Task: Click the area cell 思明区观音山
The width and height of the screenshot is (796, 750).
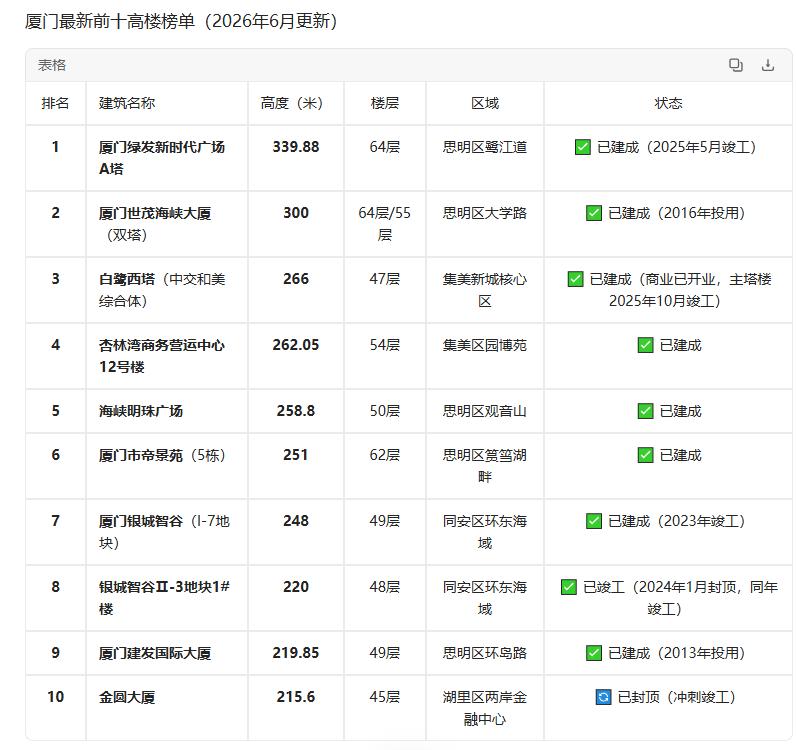Action: 485,411
